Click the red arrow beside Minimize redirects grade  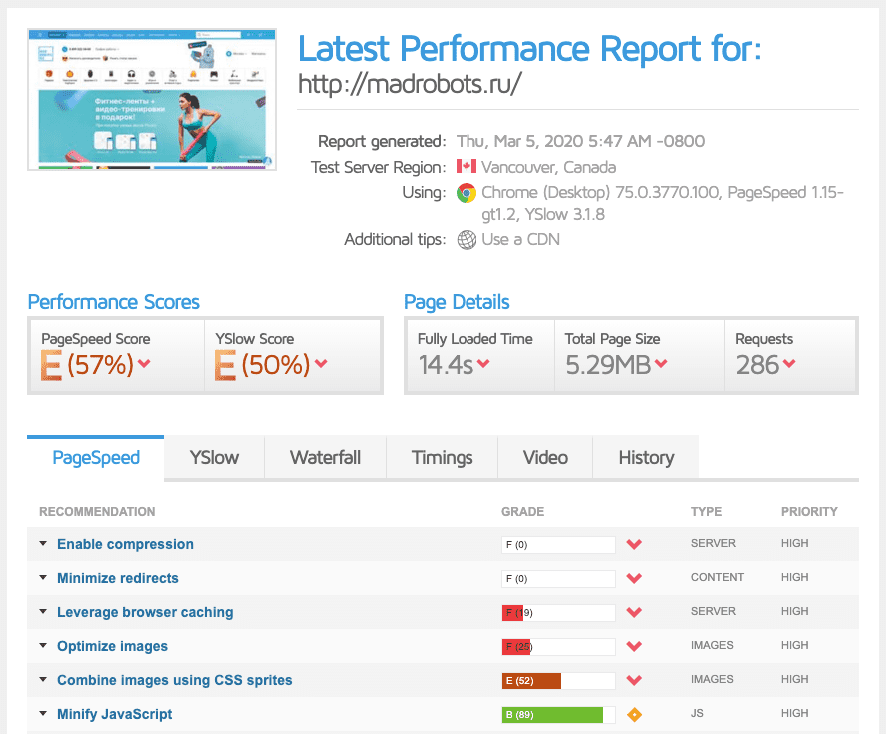click(x=633, y=579)
